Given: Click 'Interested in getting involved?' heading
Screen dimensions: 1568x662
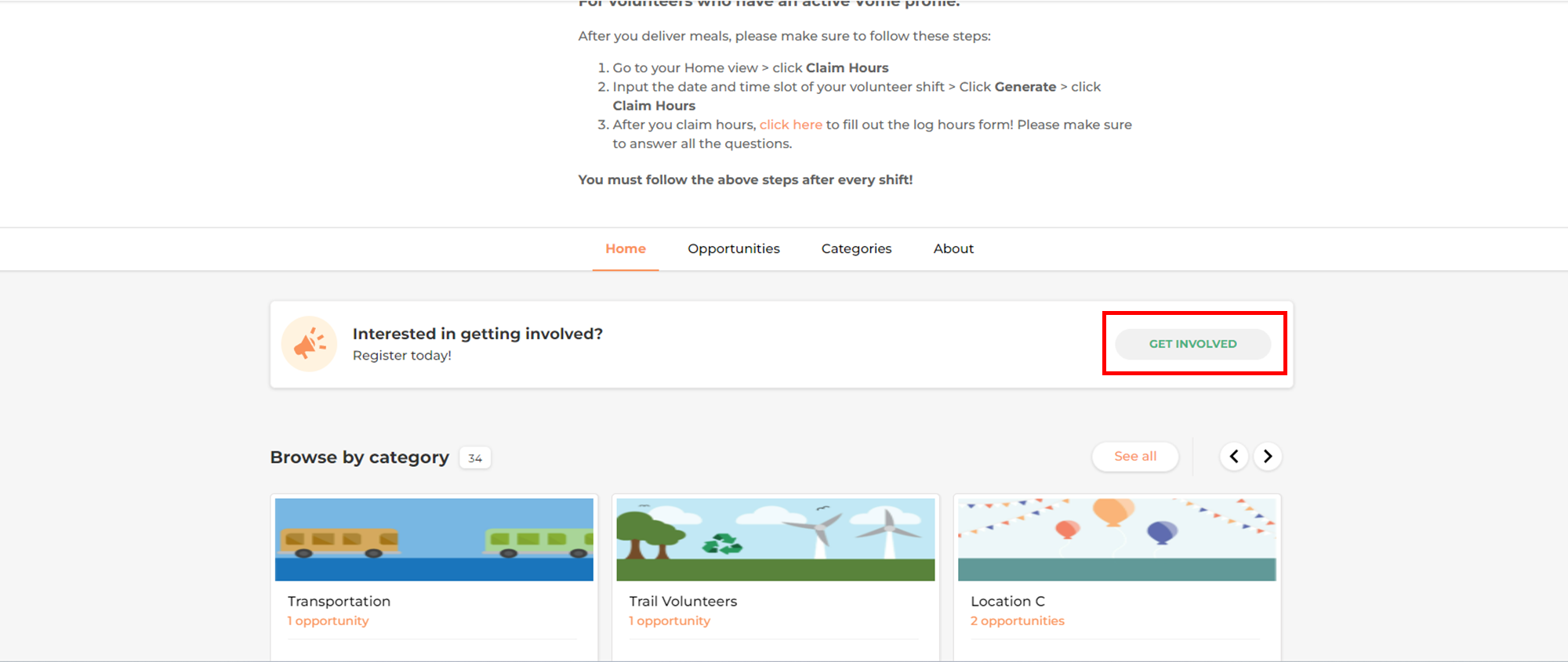Looking at the screenshot, I should point(477,334).
